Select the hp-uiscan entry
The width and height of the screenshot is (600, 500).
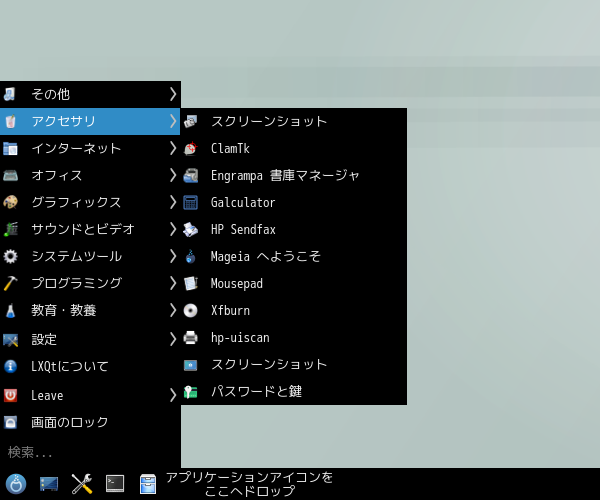coord(294,337)
